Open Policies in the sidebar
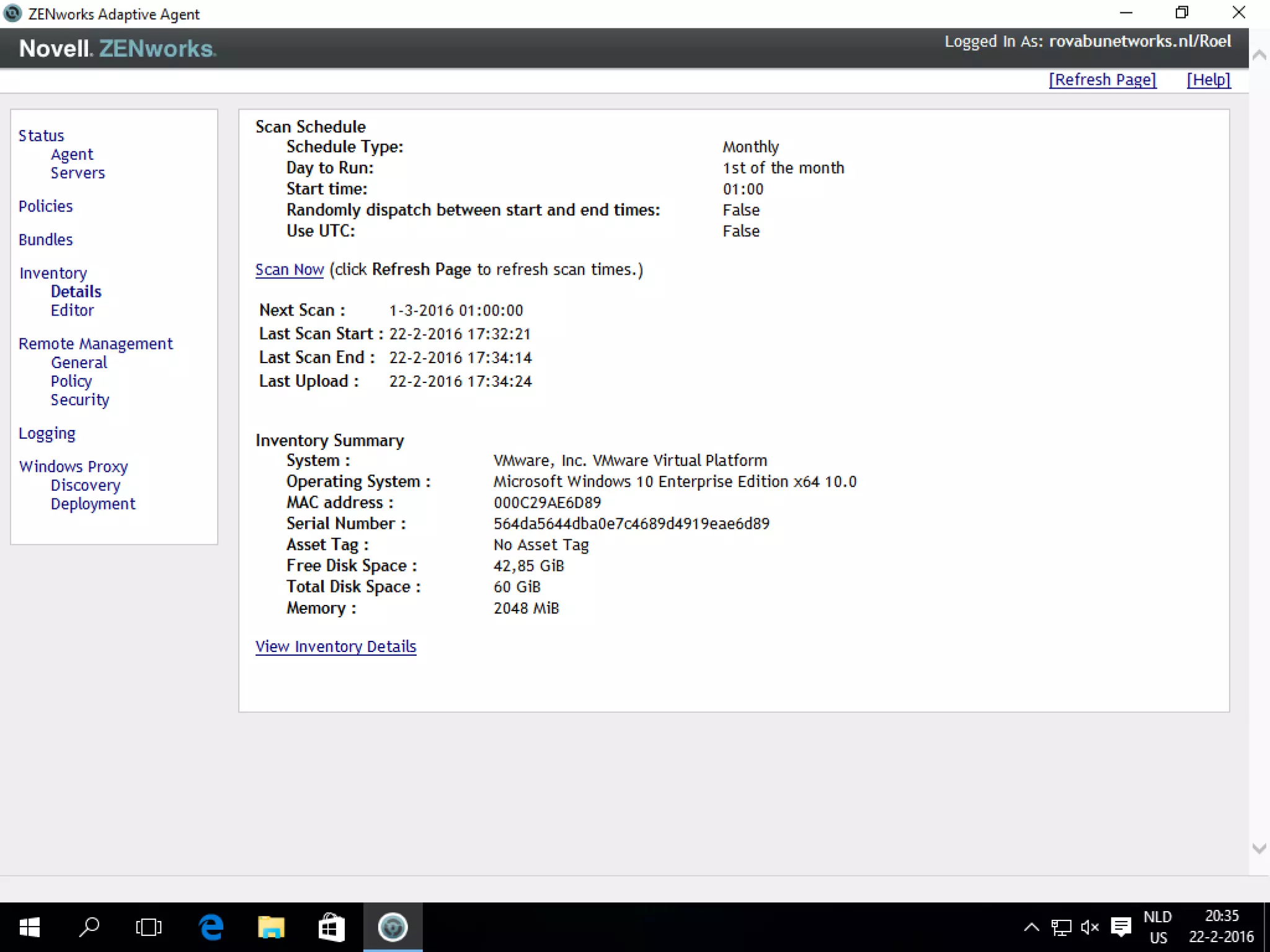The height and width of the screenshot is (952, 1270). point(45,206)
